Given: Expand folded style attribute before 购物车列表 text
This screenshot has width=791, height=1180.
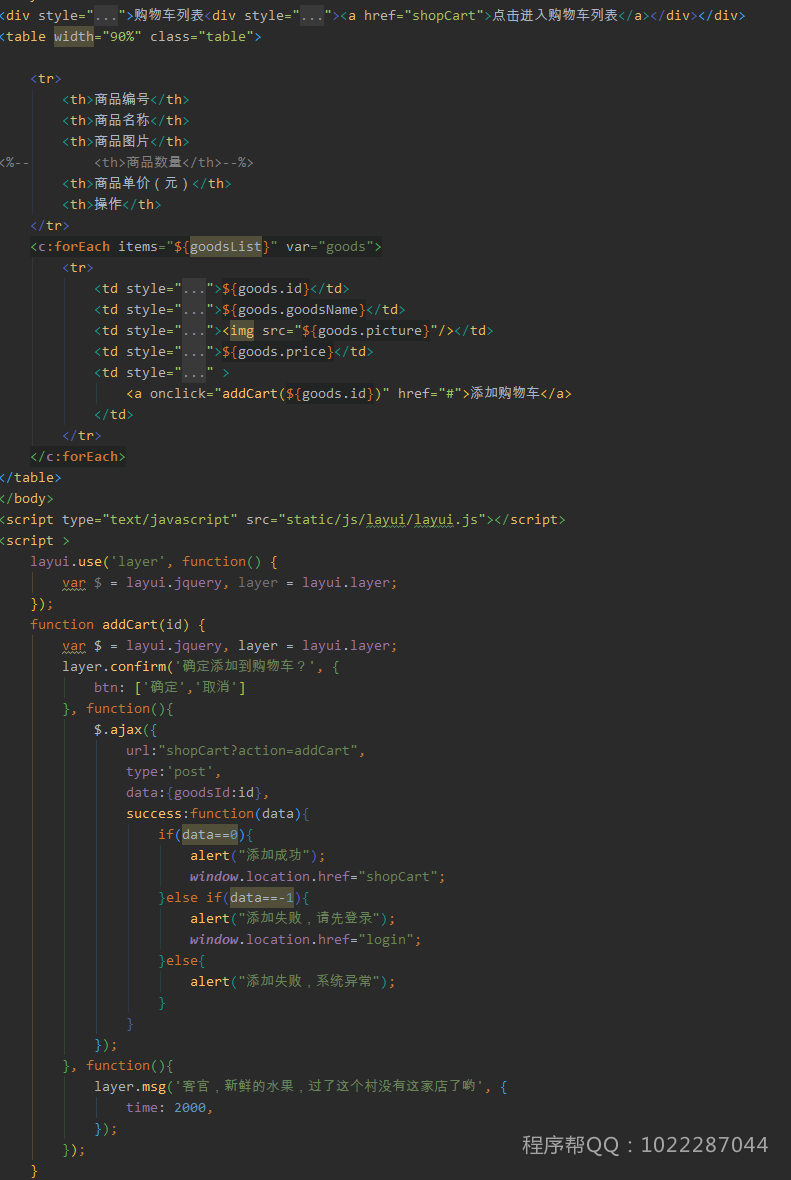Looking at the screenshot, I should [106, 15].
